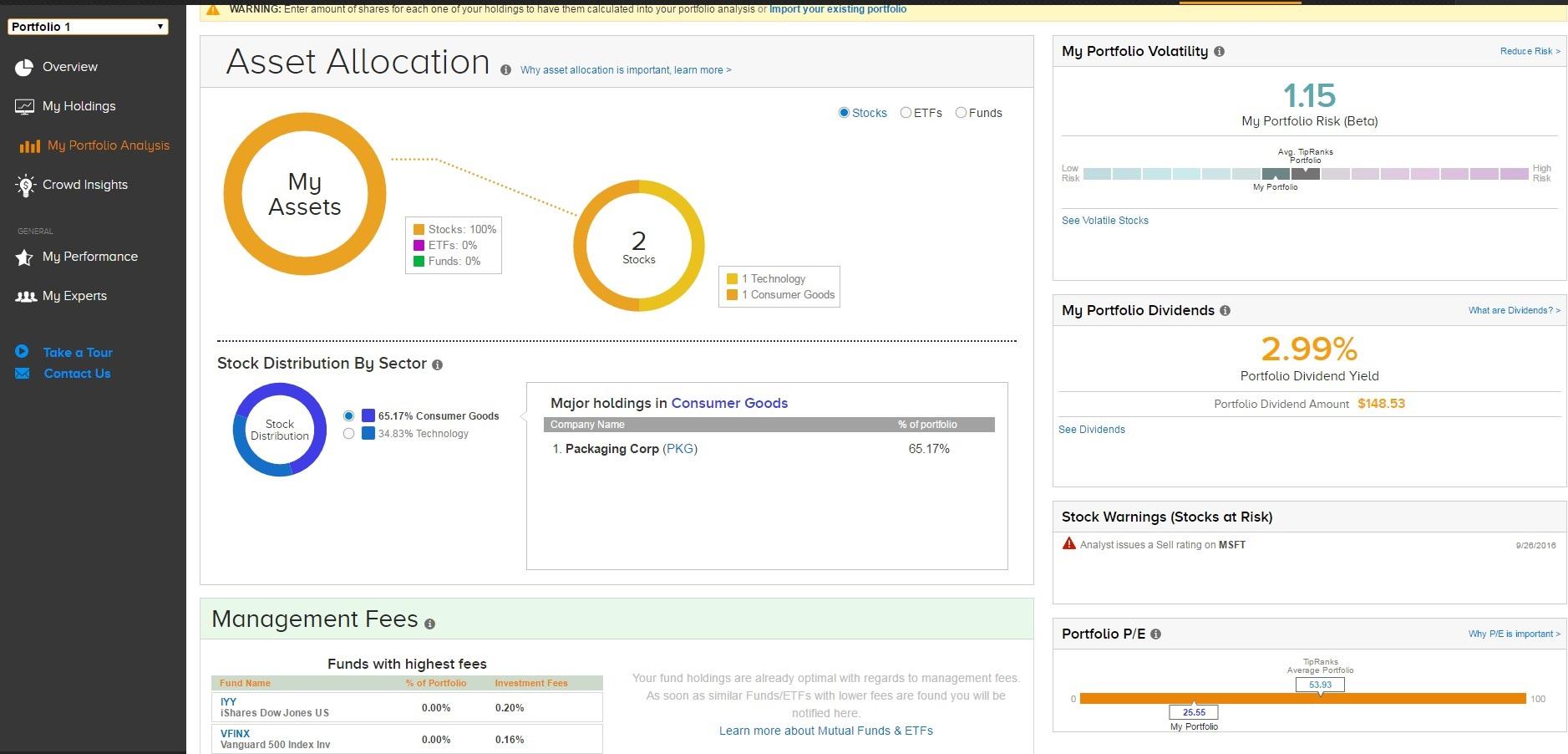Select the Funds radio button

pos(961,113)
